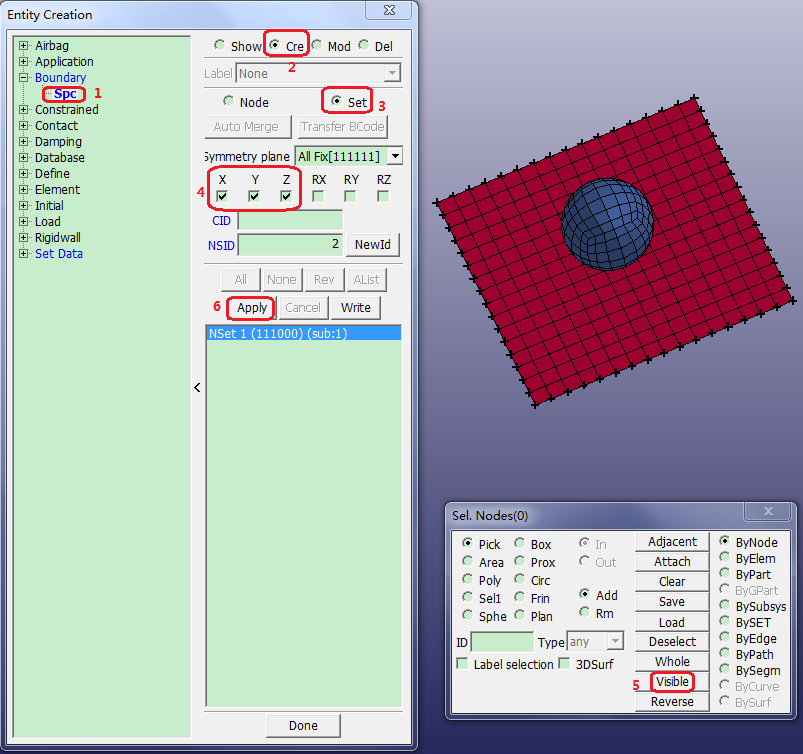Click the Set Data tree item
This screenshot has width=803, height=754.
(x=58, y=254)
